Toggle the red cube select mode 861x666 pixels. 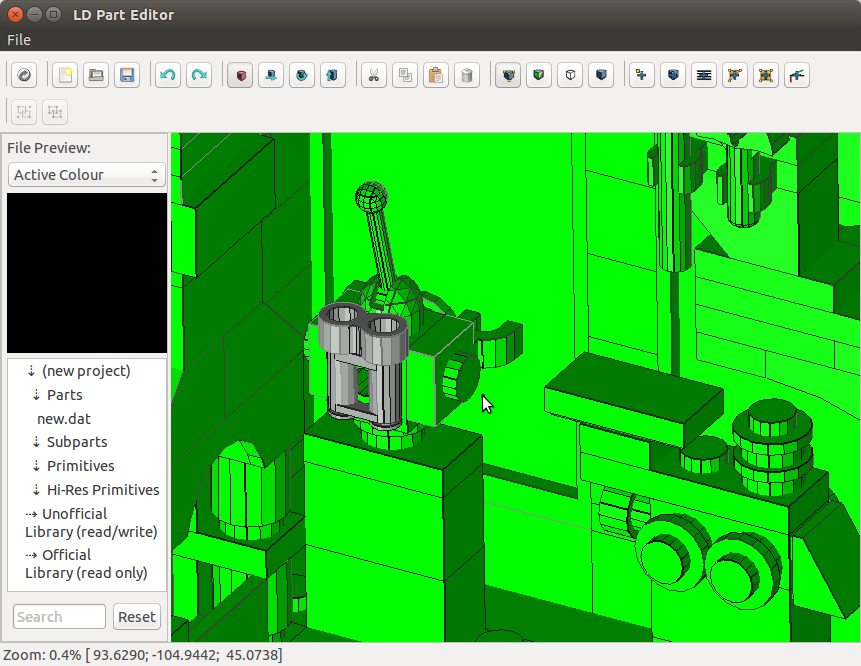[239, 75]
